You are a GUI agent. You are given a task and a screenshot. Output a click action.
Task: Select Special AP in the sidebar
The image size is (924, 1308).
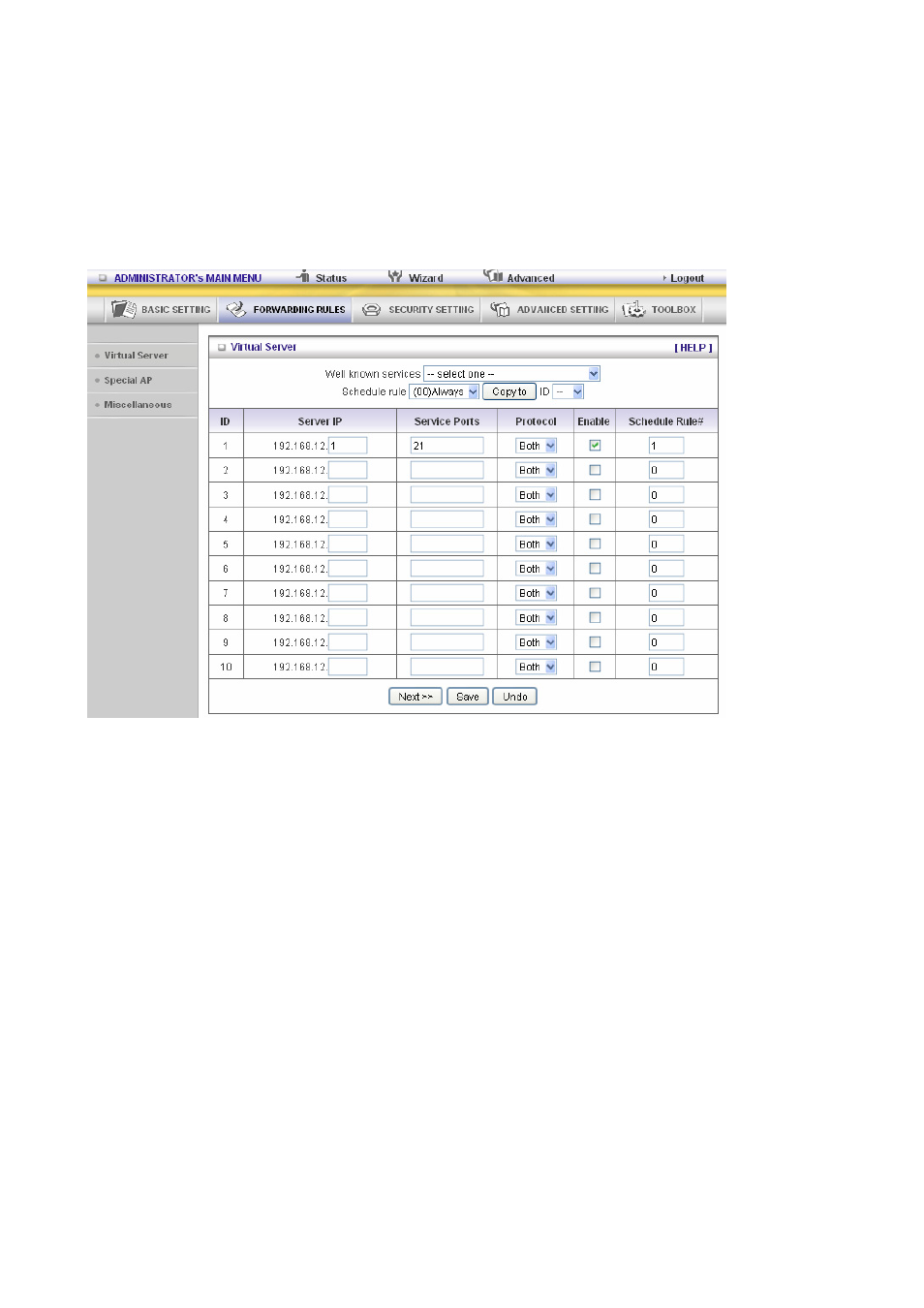(x=128, y=381)
